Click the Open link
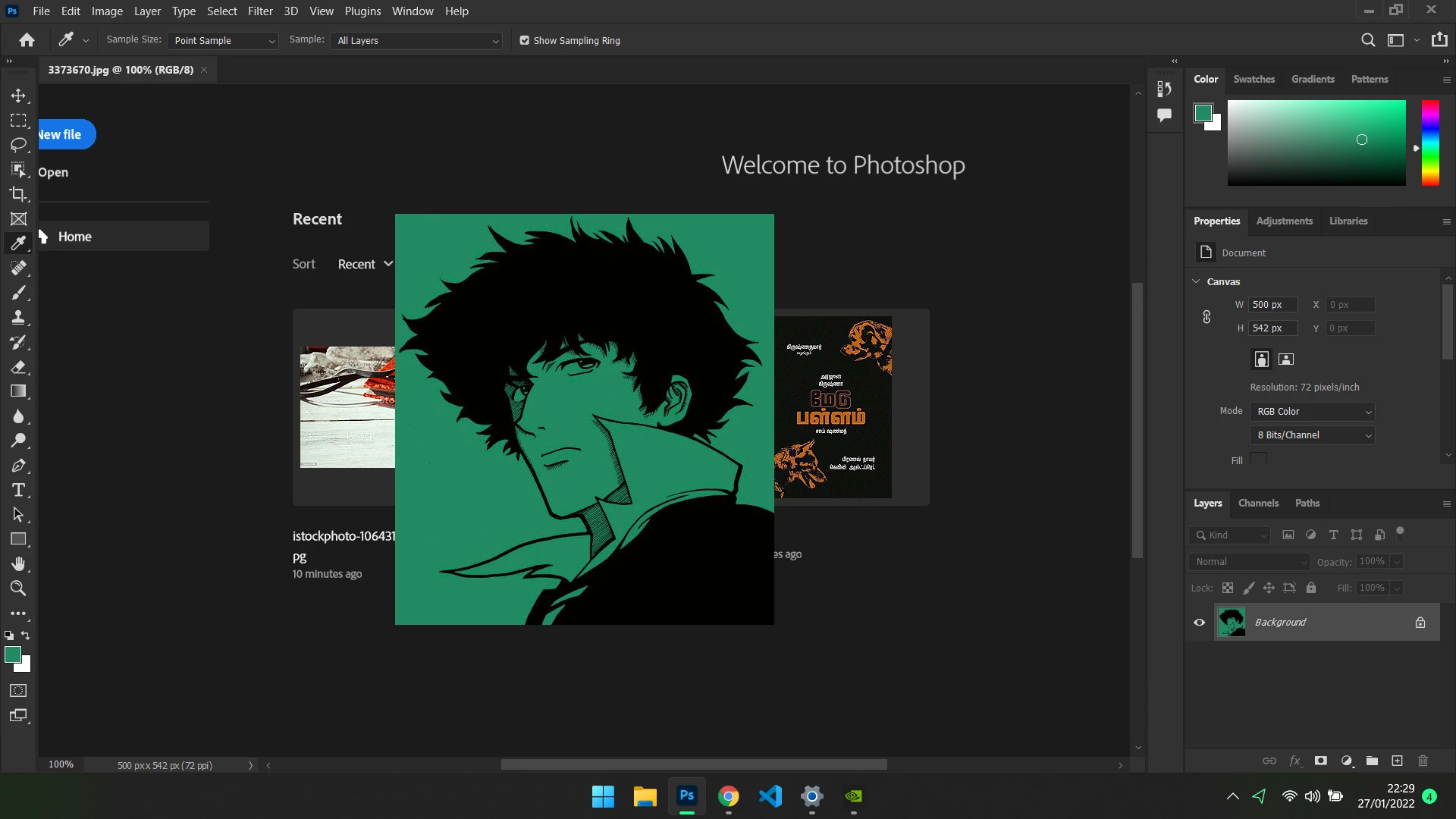 tap(53, 172)
